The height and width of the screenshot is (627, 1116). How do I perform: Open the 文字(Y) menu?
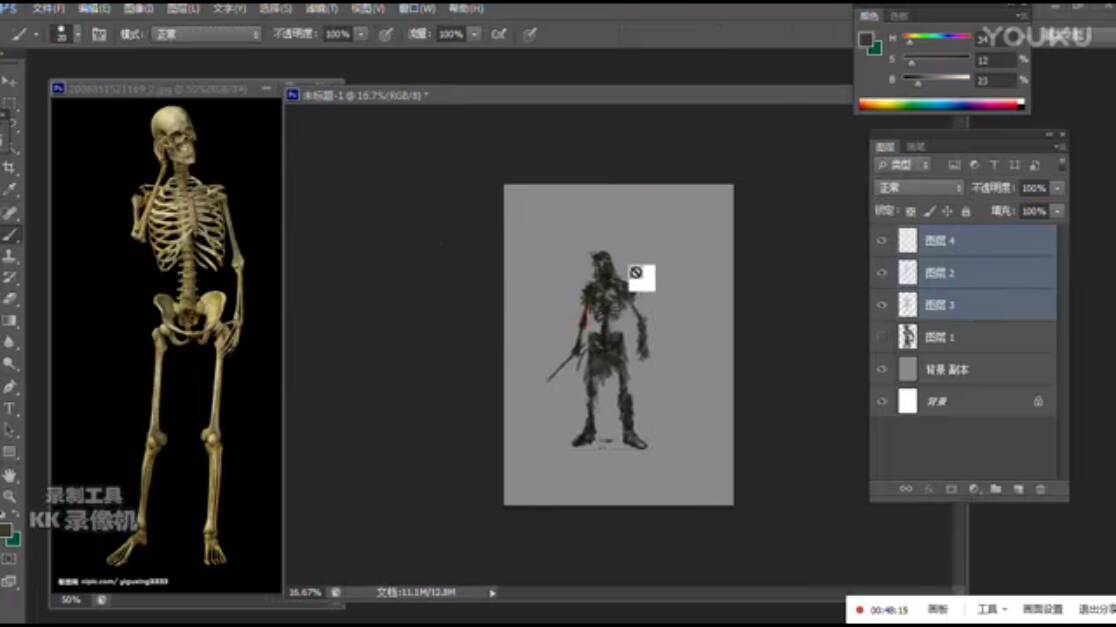point(229,9)
